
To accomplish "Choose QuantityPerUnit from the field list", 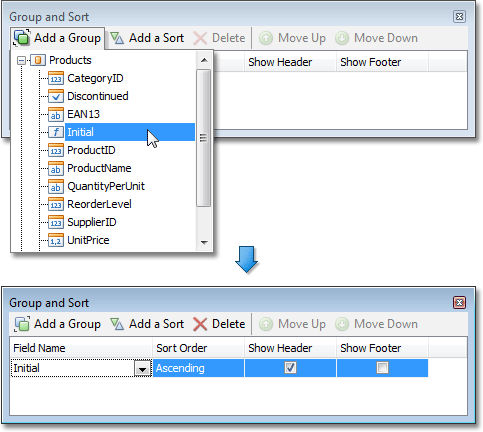I will (x=106, y=186).
